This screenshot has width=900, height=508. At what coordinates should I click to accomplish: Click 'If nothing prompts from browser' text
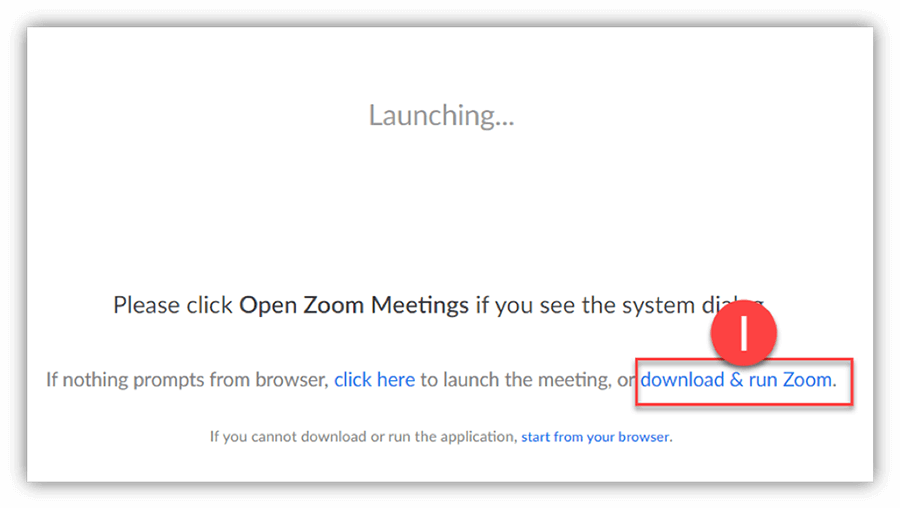[x=186, y=380]
